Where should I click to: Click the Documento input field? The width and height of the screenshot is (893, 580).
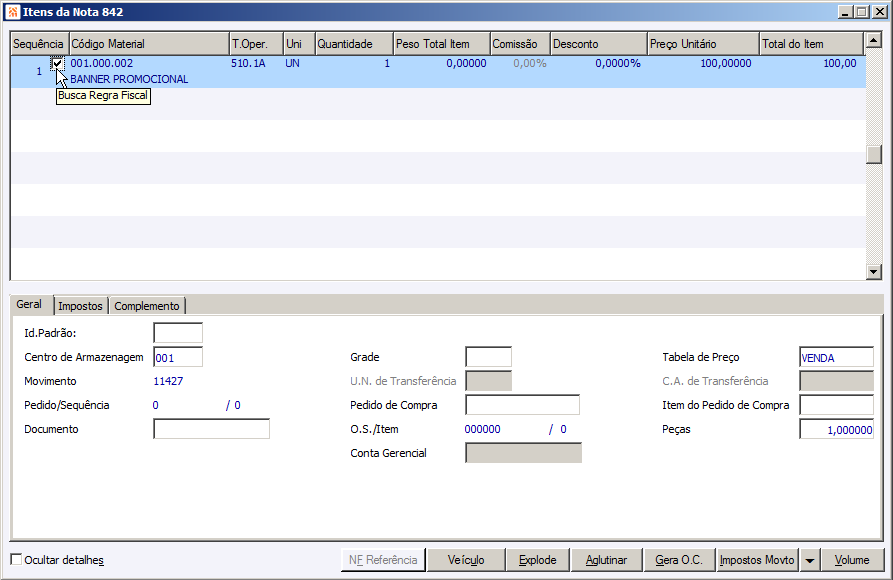pyautogui.click(x=211, y=429)
